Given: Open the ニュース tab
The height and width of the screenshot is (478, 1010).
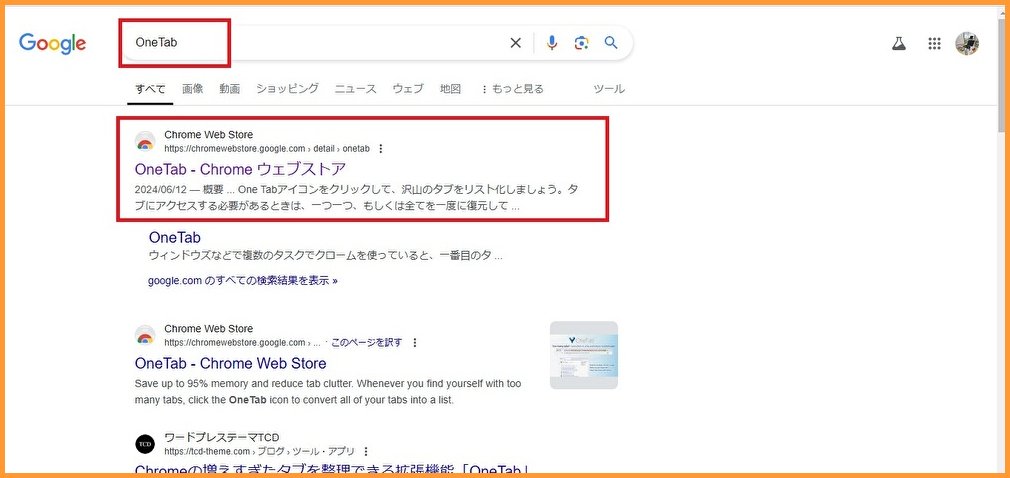Looking at the screenshot, I should point(356,89).
